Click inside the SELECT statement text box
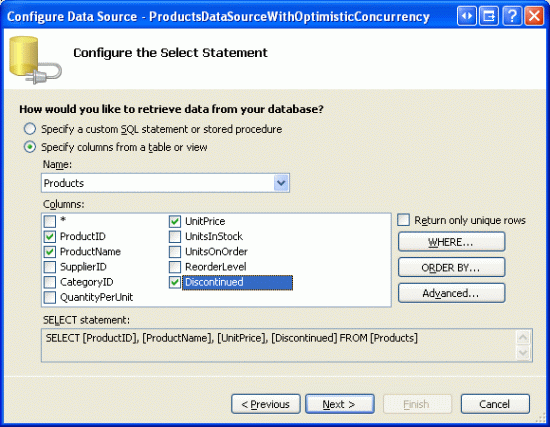 pos(279,345)
